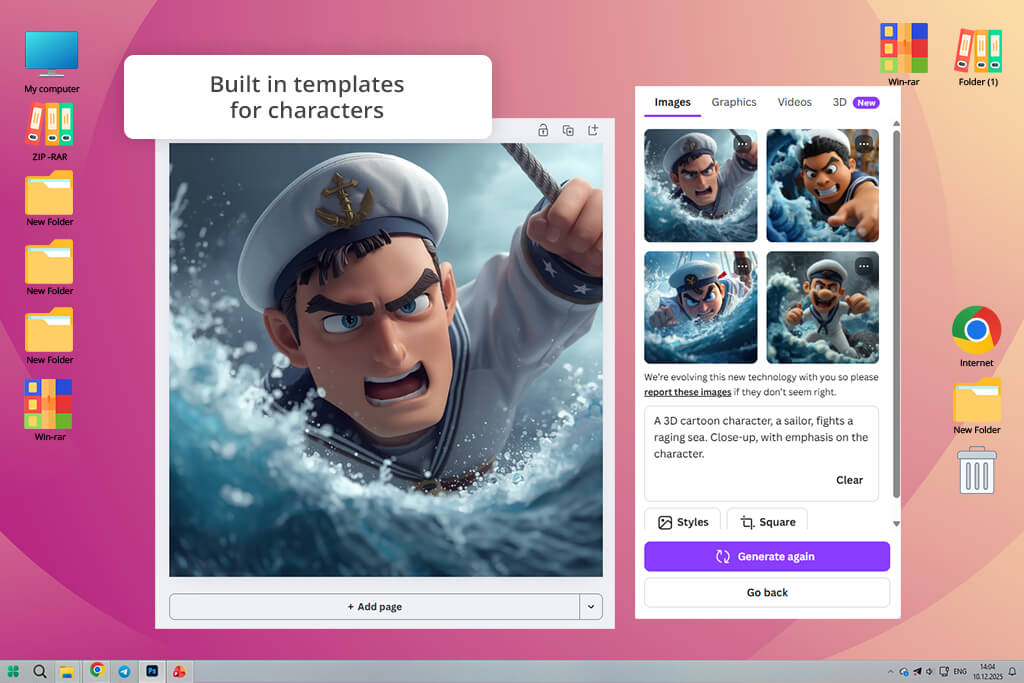This screenshot has height=683, width=1024.
Task: Open the recycle bin on the desktop
Action: coord(976,470)
